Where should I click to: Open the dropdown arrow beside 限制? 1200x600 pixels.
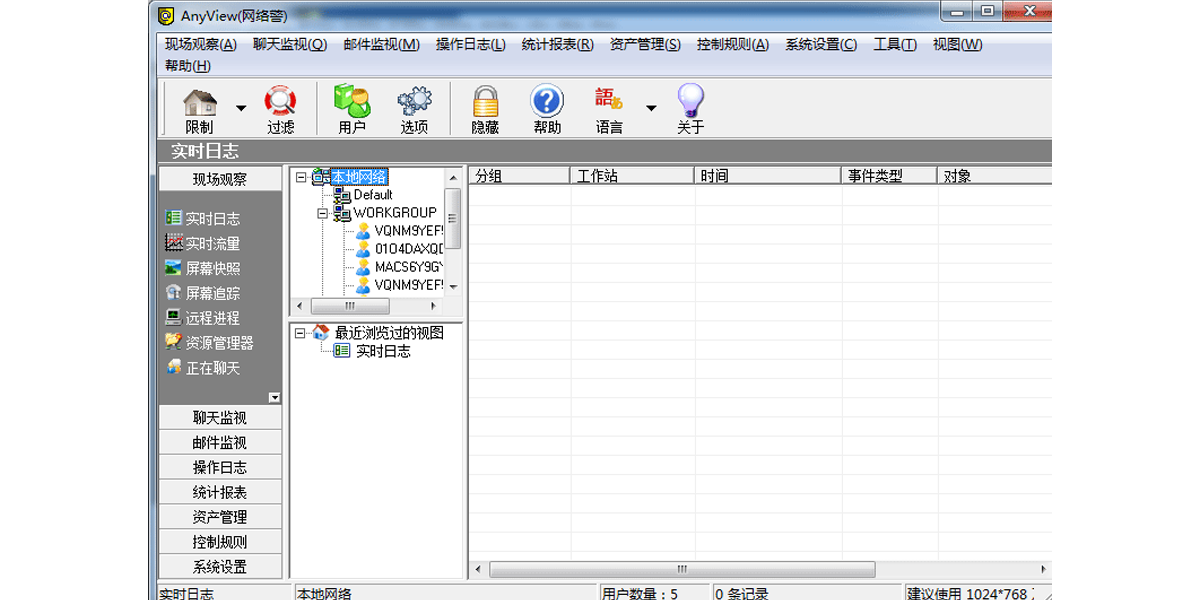[239, 107]
